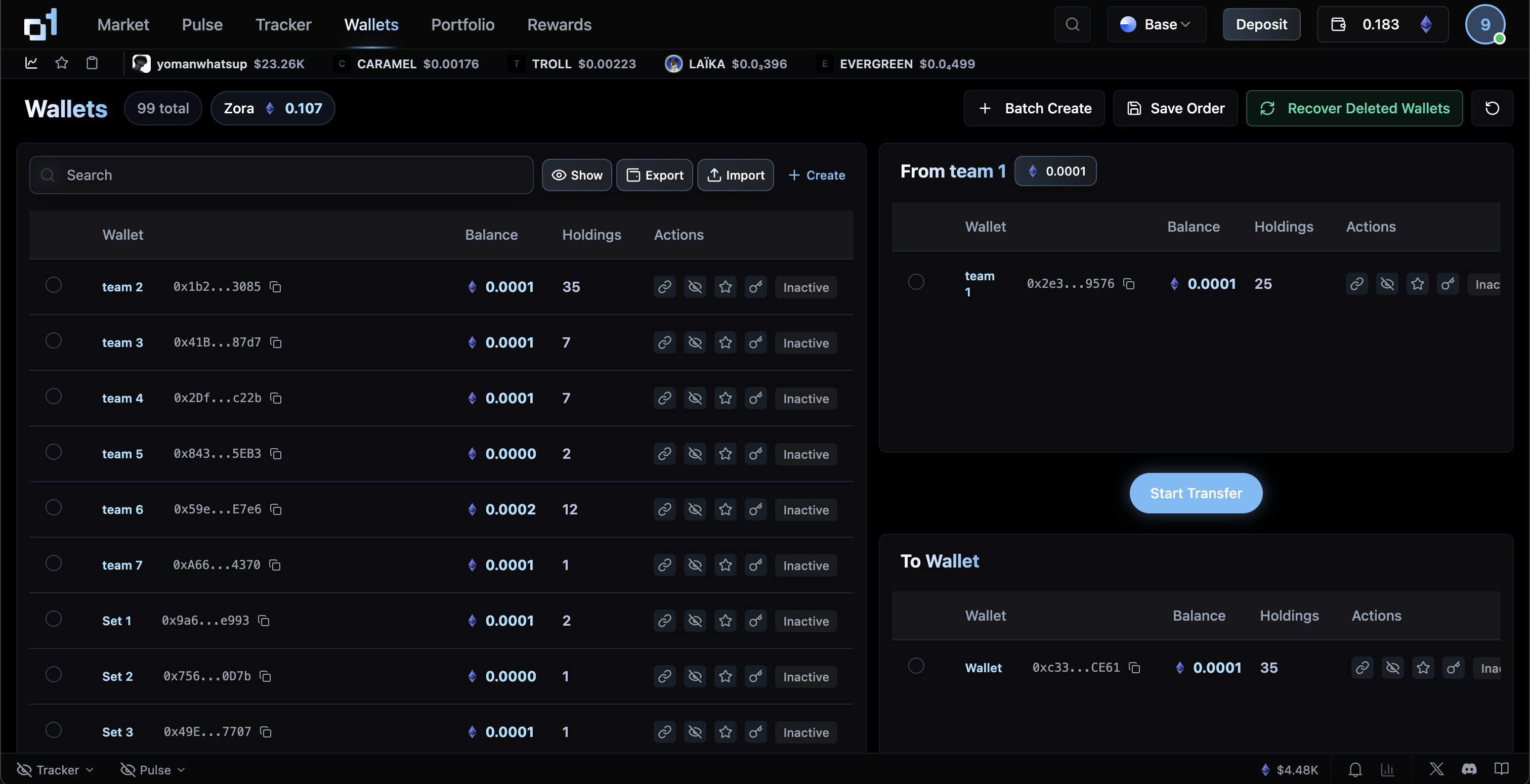Click the chart icon in ticker bar
Image resolution: width=1530 pixels, height=784 pixels.
coord(31,63)
